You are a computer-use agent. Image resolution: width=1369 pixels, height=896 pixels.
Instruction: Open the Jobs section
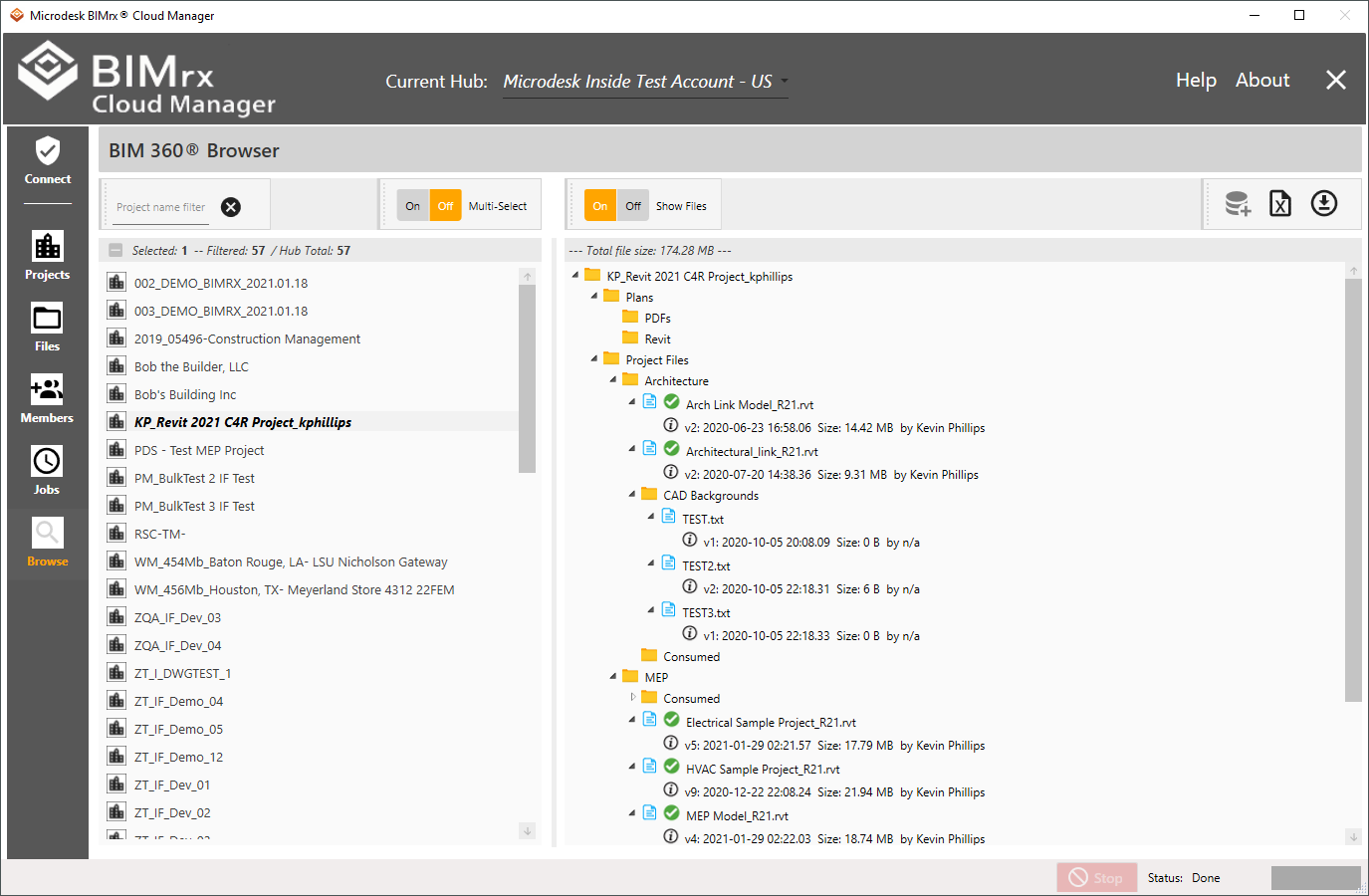pyautogui.click(x=47, y=471)
